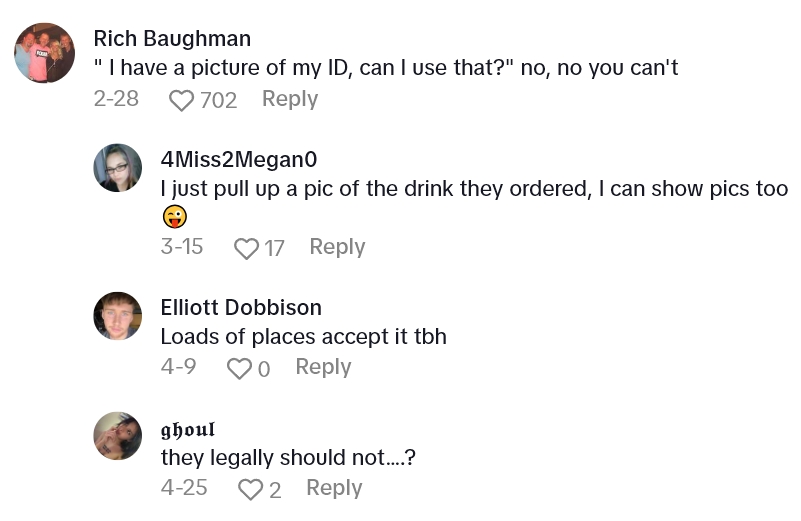Reply to Elliott Dobbison's comment
801x521 pixels.
[x=323, y=367]
